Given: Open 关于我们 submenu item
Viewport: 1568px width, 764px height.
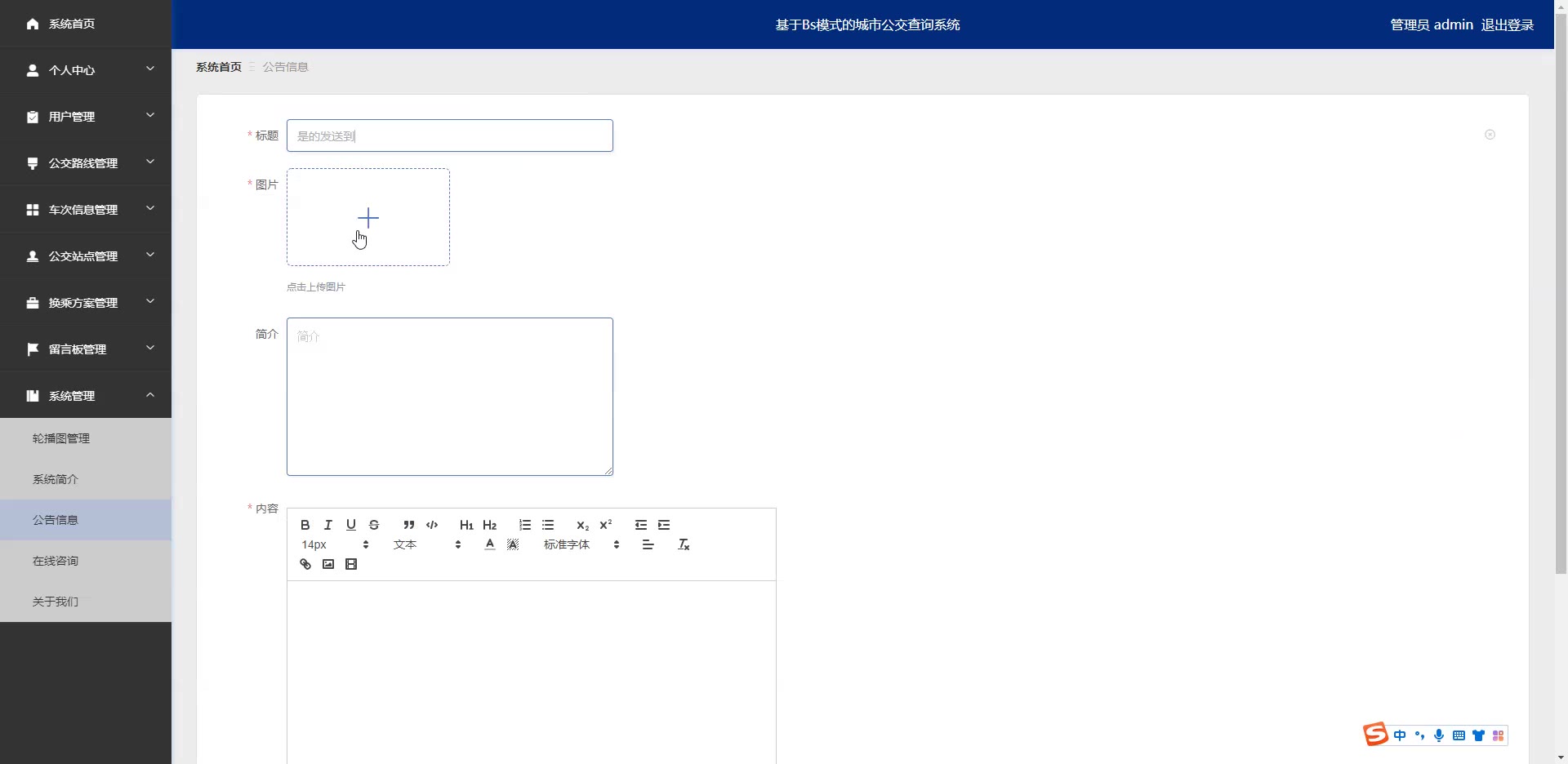Looking at the screenshot, I should click(86, 602).
